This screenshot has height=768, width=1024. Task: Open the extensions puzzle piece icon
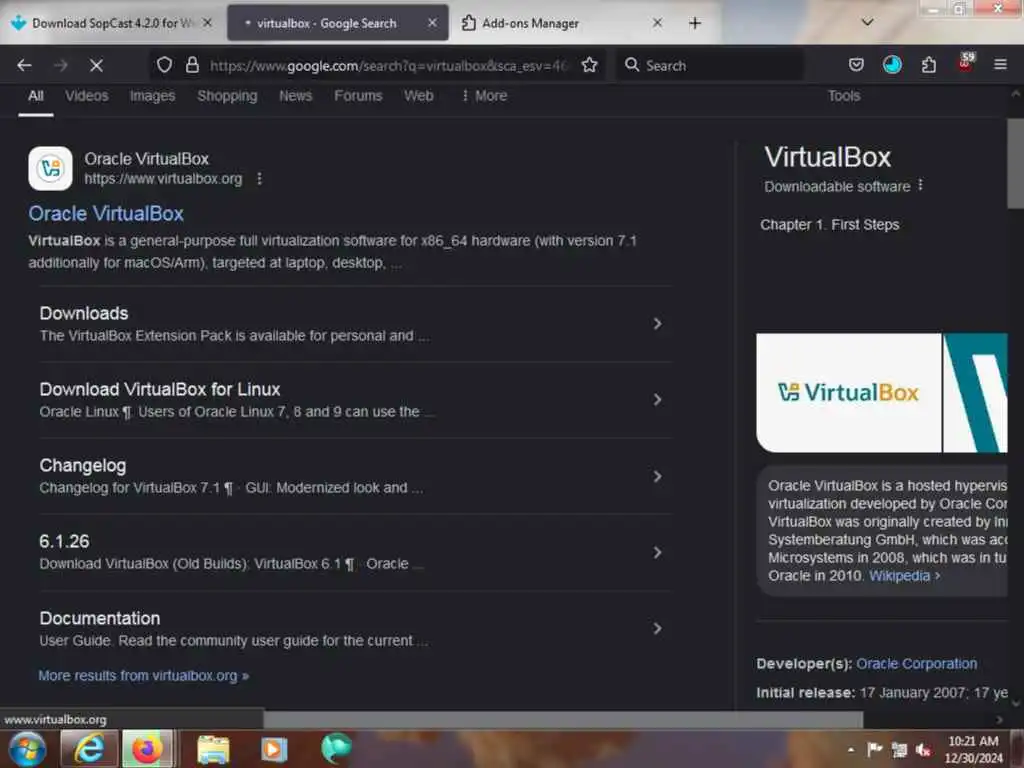click(929, 65)
